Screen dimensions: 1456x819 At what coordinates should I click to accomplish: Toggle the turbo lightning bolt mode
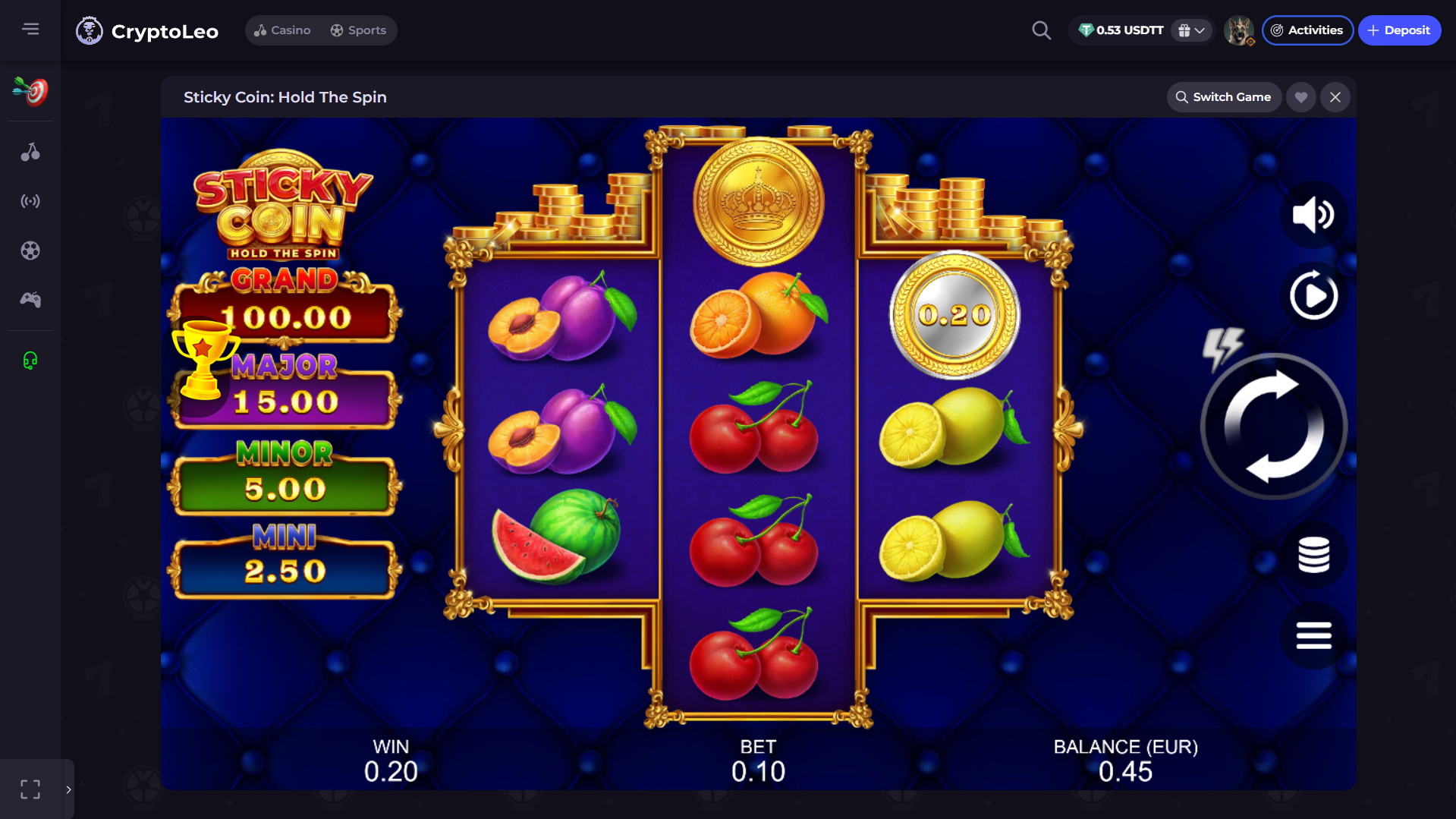[1222, 348]
